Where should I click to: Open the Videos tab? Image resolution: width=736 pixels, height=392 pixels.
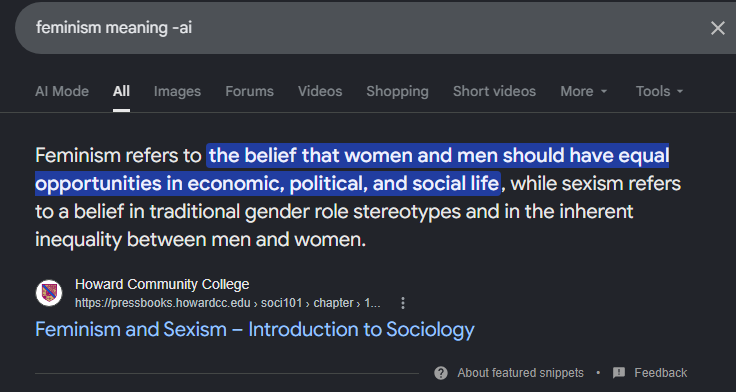point(320,91)
